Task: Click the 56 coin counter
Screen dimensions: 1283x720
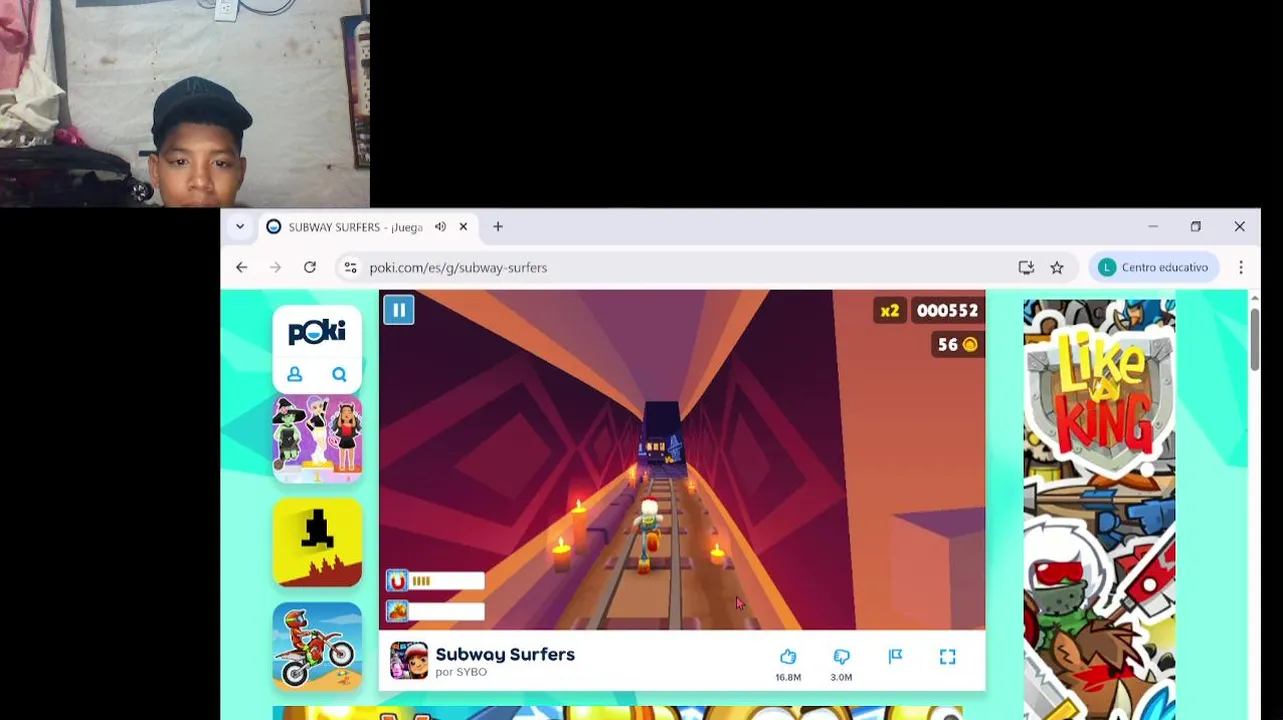Action: tap(958, 345)
